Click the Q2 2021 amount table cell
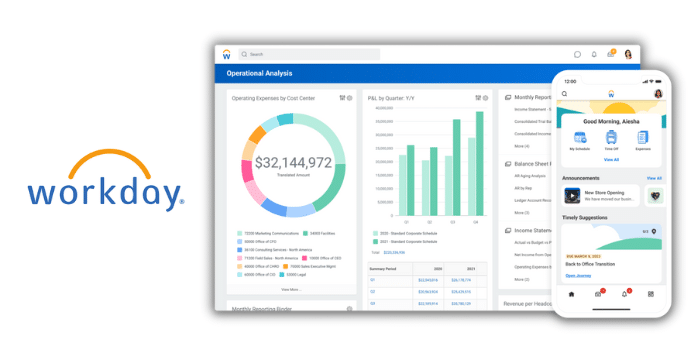Screen dimensions: 700x360 (x=461, y=292)
